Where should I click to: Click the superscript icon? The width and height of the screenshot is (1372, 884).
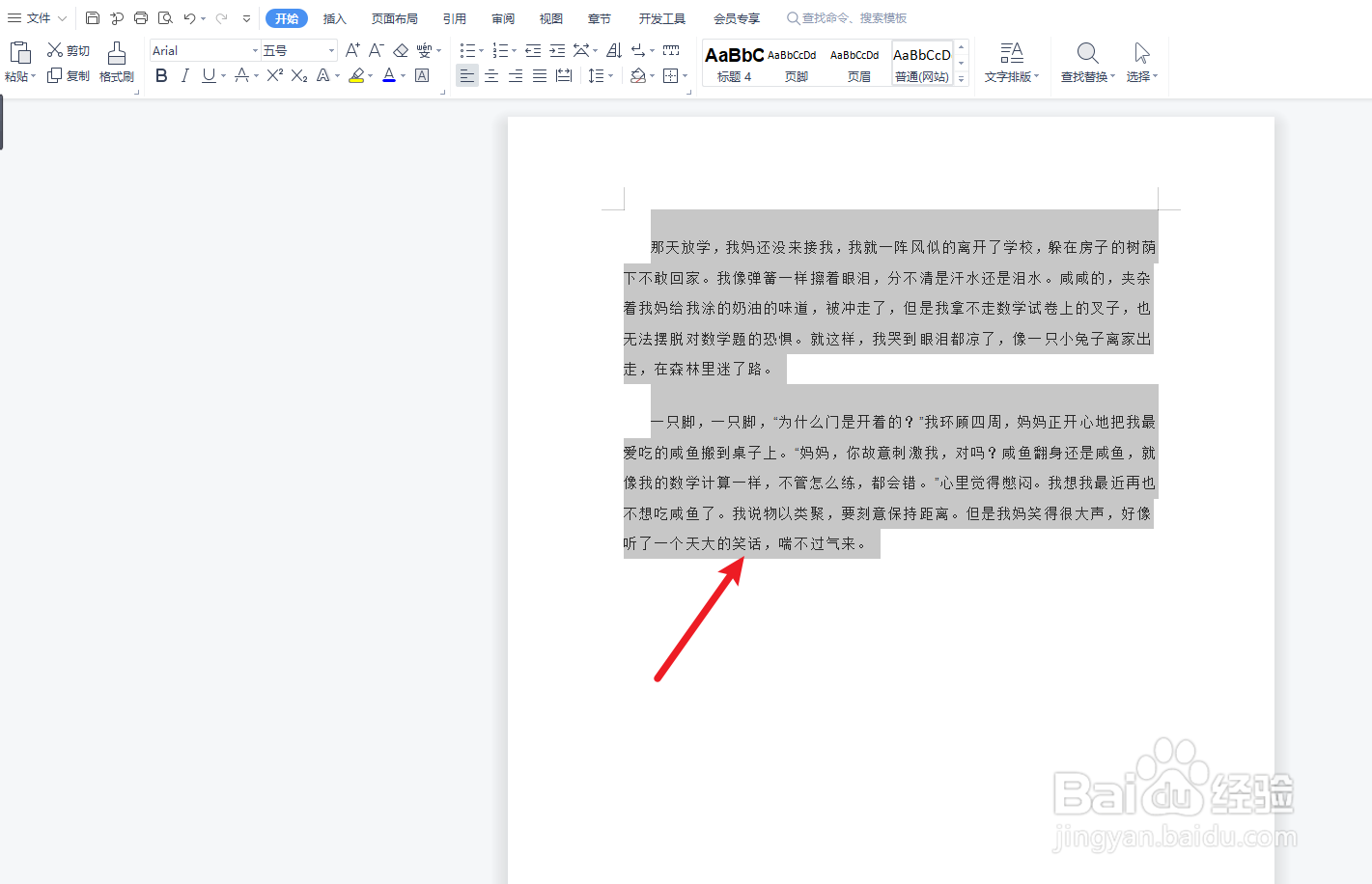273,76
